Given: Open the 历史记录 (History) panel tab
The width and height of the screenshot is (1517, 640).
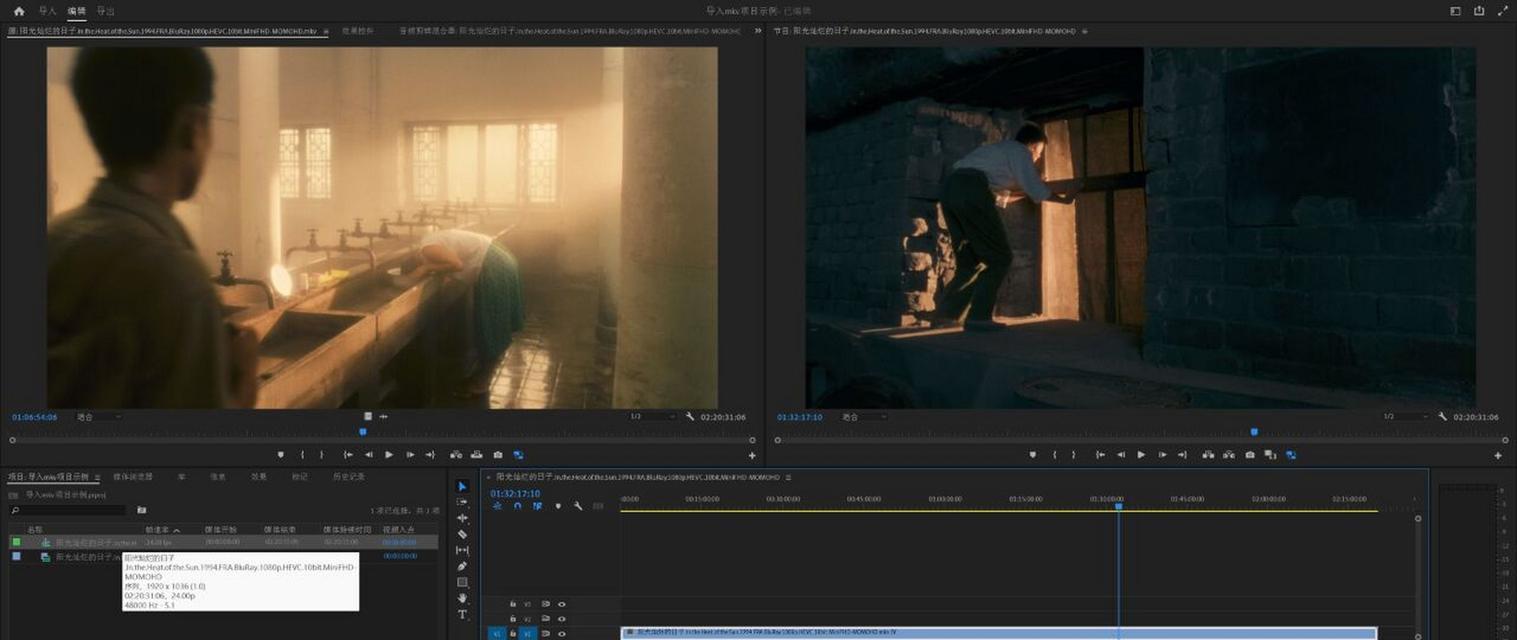Looking at the screenshot, I should tap(349, 477).
